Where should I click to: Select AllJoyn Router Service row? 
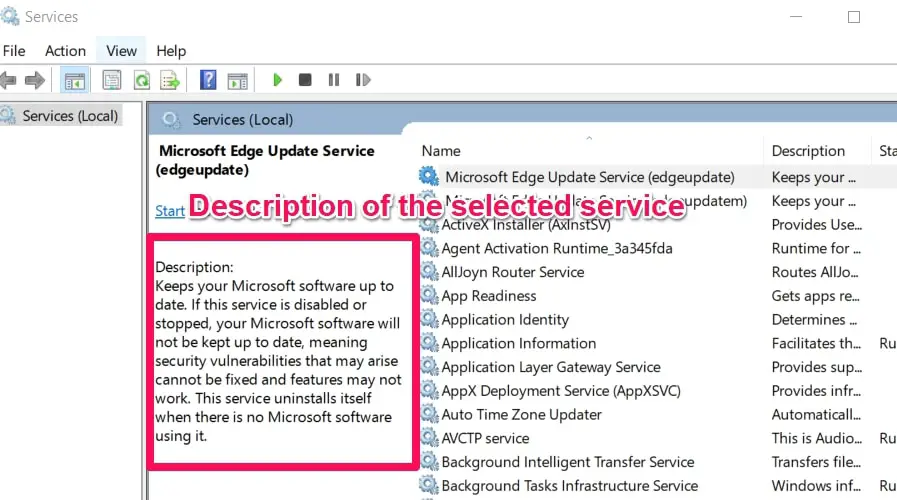513,272
